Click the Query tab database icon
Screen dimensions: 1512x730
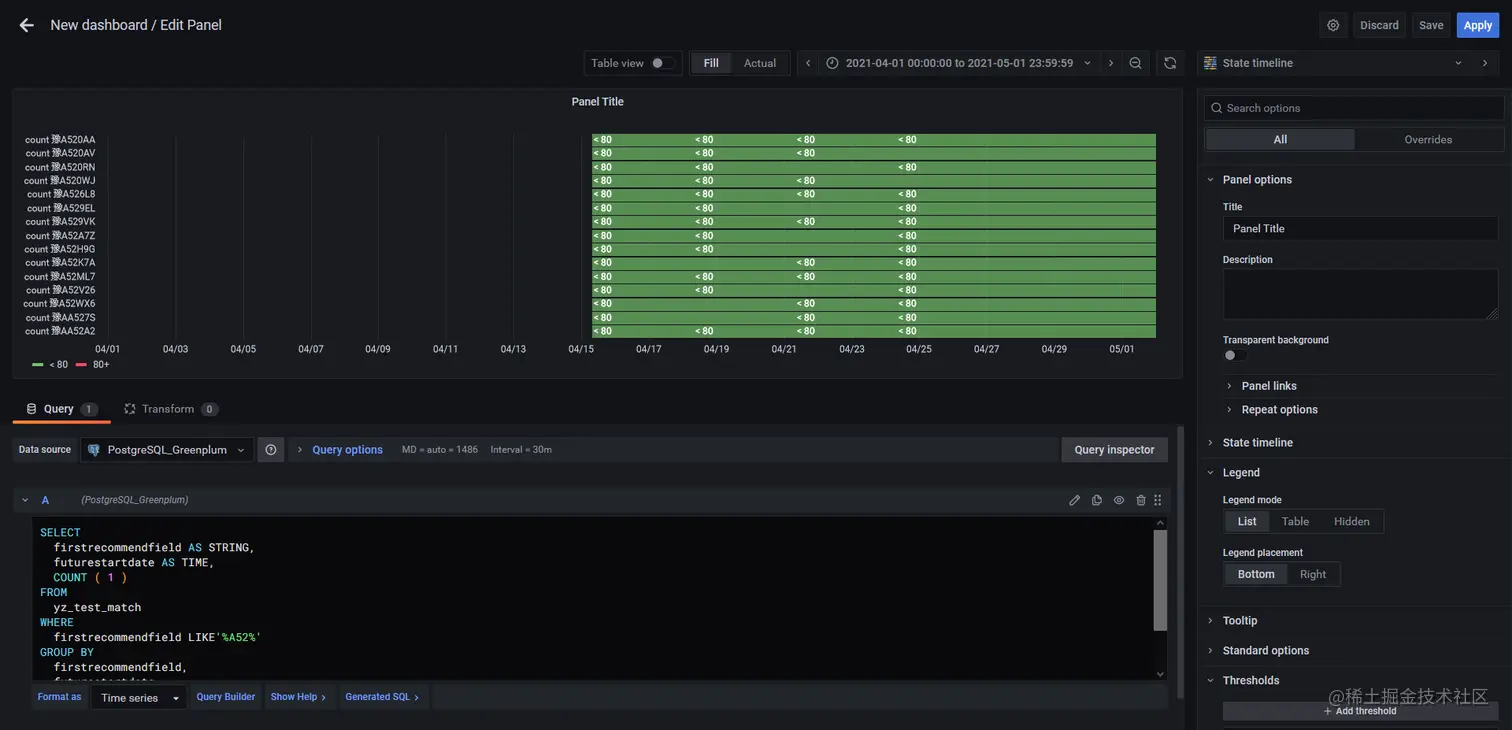[x=31, y=409]
